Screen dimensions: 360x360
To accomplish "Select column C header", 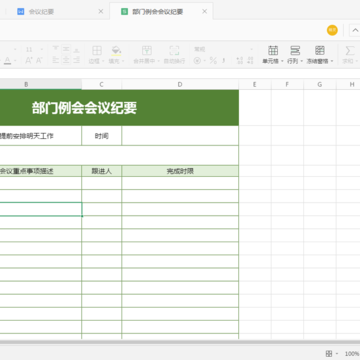I will tap(102, 85).
